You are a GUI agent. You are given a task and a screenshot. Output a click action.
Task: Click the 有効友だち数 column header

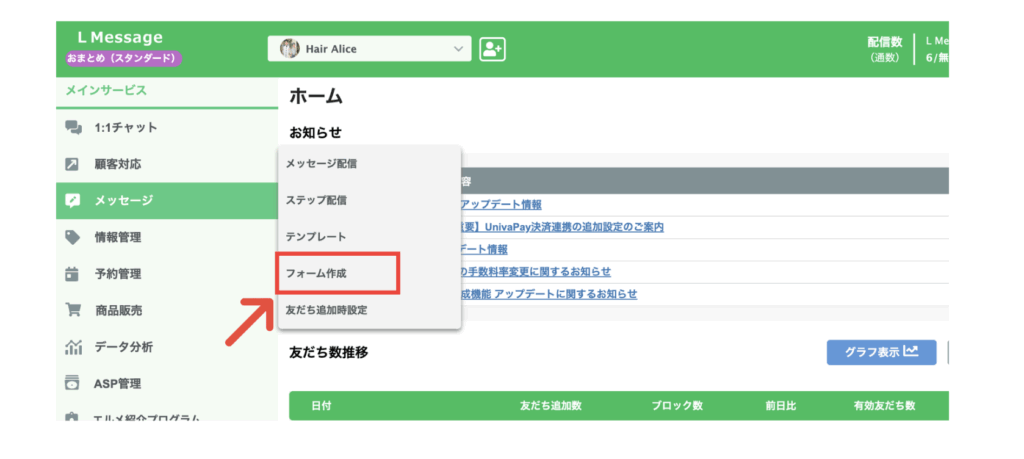(884, 406)
